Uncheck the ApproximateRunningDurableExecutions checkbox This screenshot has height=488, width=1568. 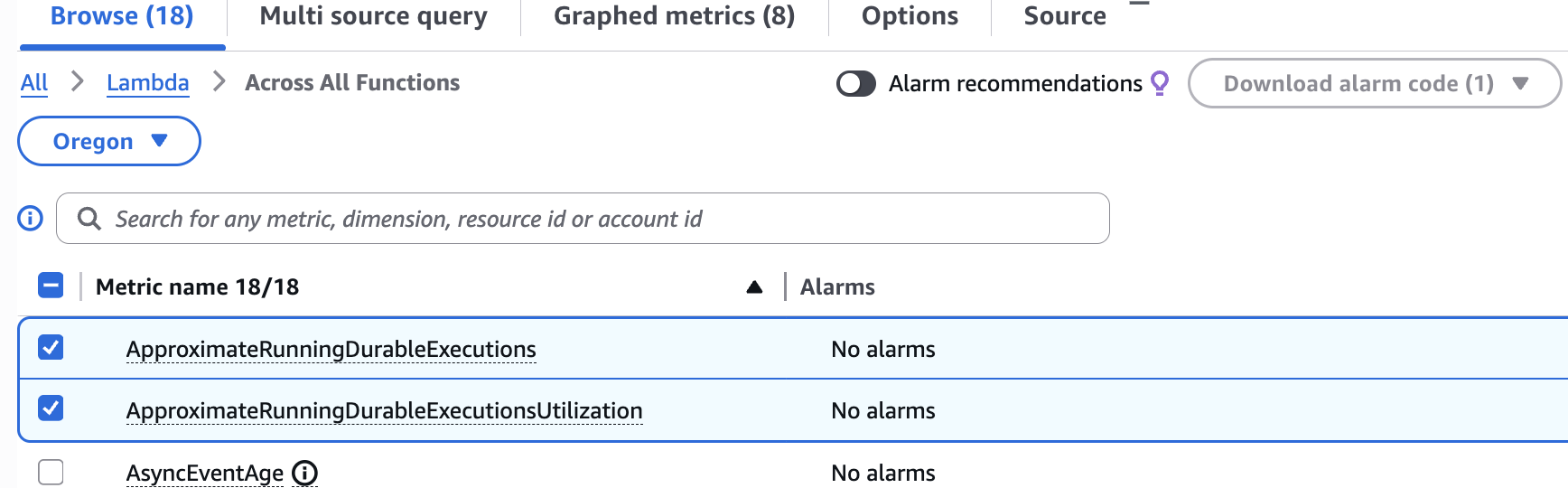click(x=51, y=348)
